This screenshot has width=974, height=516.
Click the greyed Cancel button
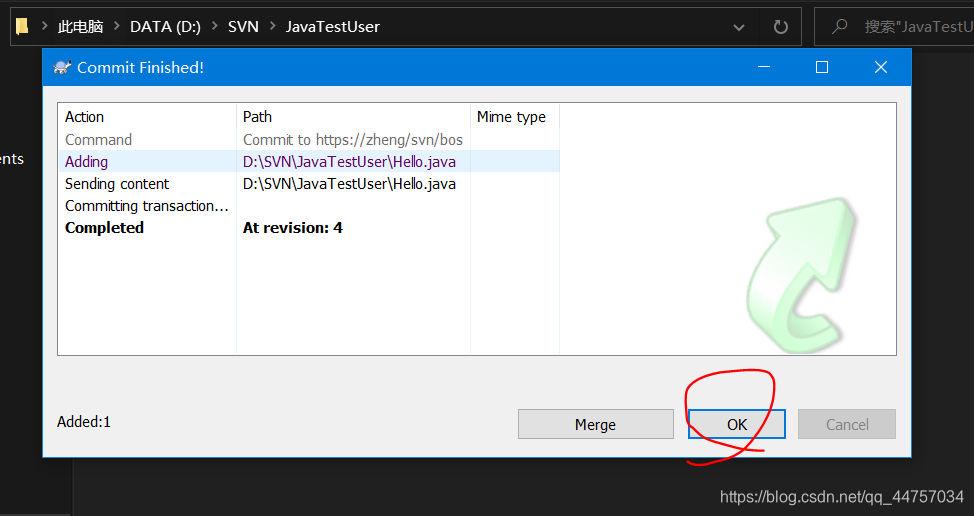847,424
